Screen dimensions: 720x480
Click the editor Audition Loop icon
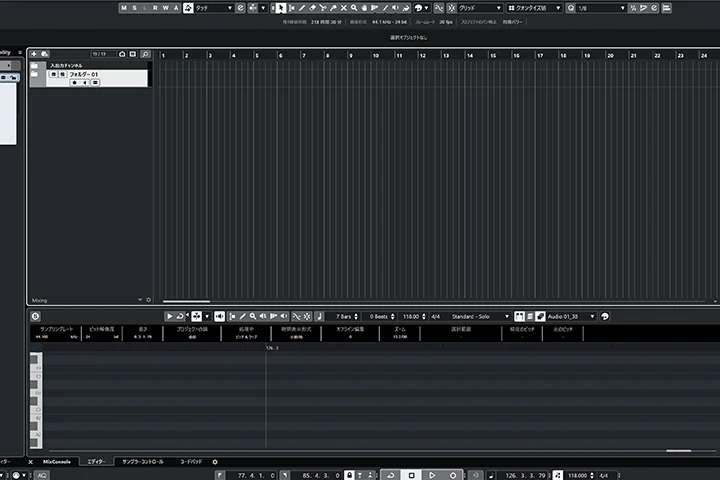pos(180,316)
